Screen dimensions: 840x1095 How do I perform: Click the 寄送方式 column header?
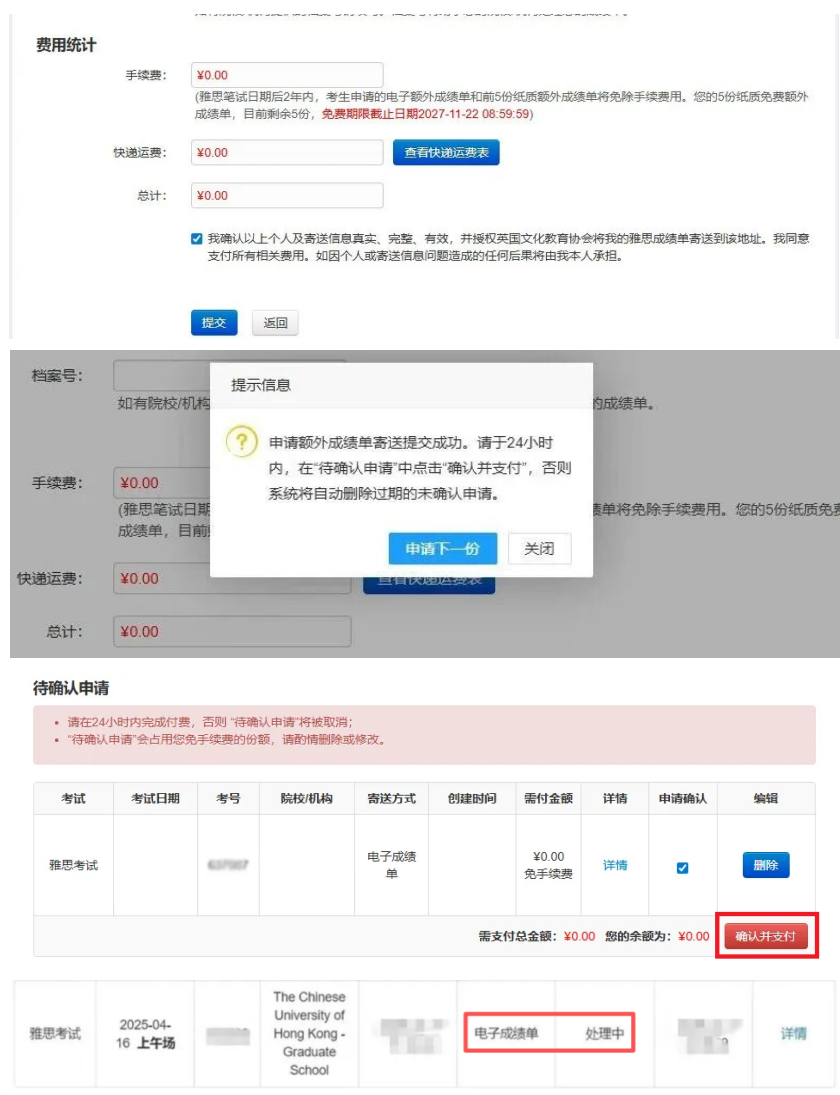pos(391,798)
